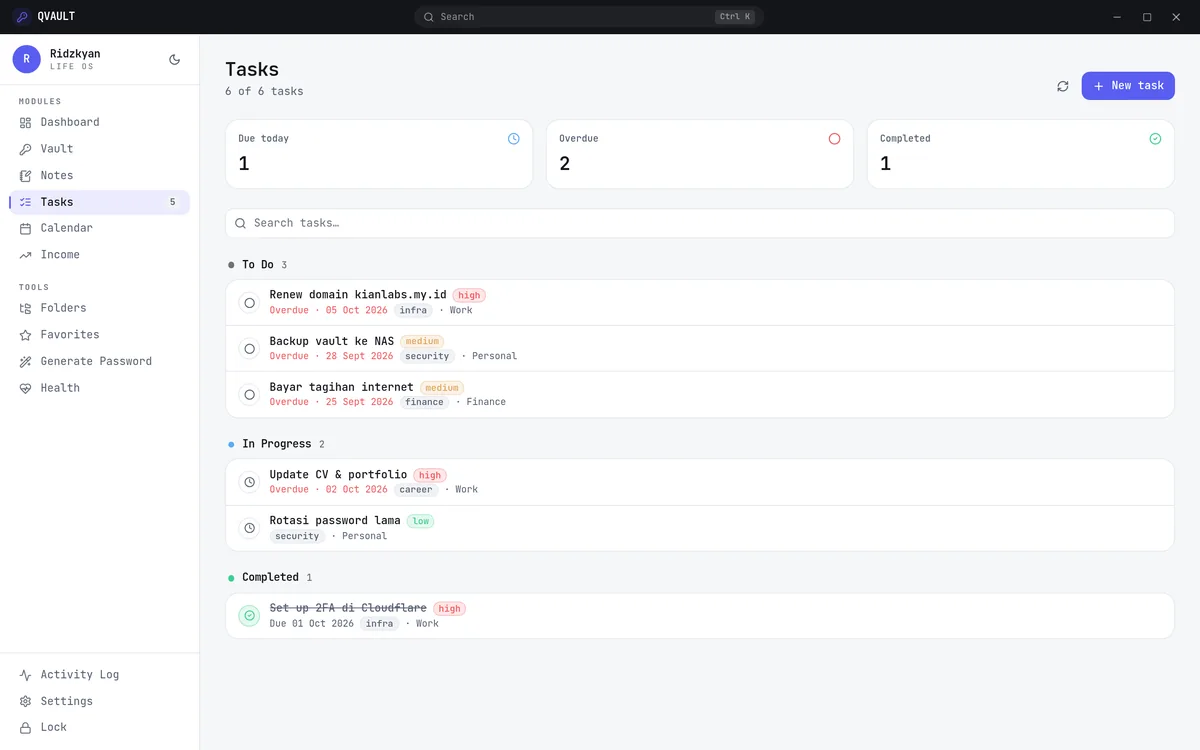Toggle status of Update CV & portfolio

coord(249,482)
